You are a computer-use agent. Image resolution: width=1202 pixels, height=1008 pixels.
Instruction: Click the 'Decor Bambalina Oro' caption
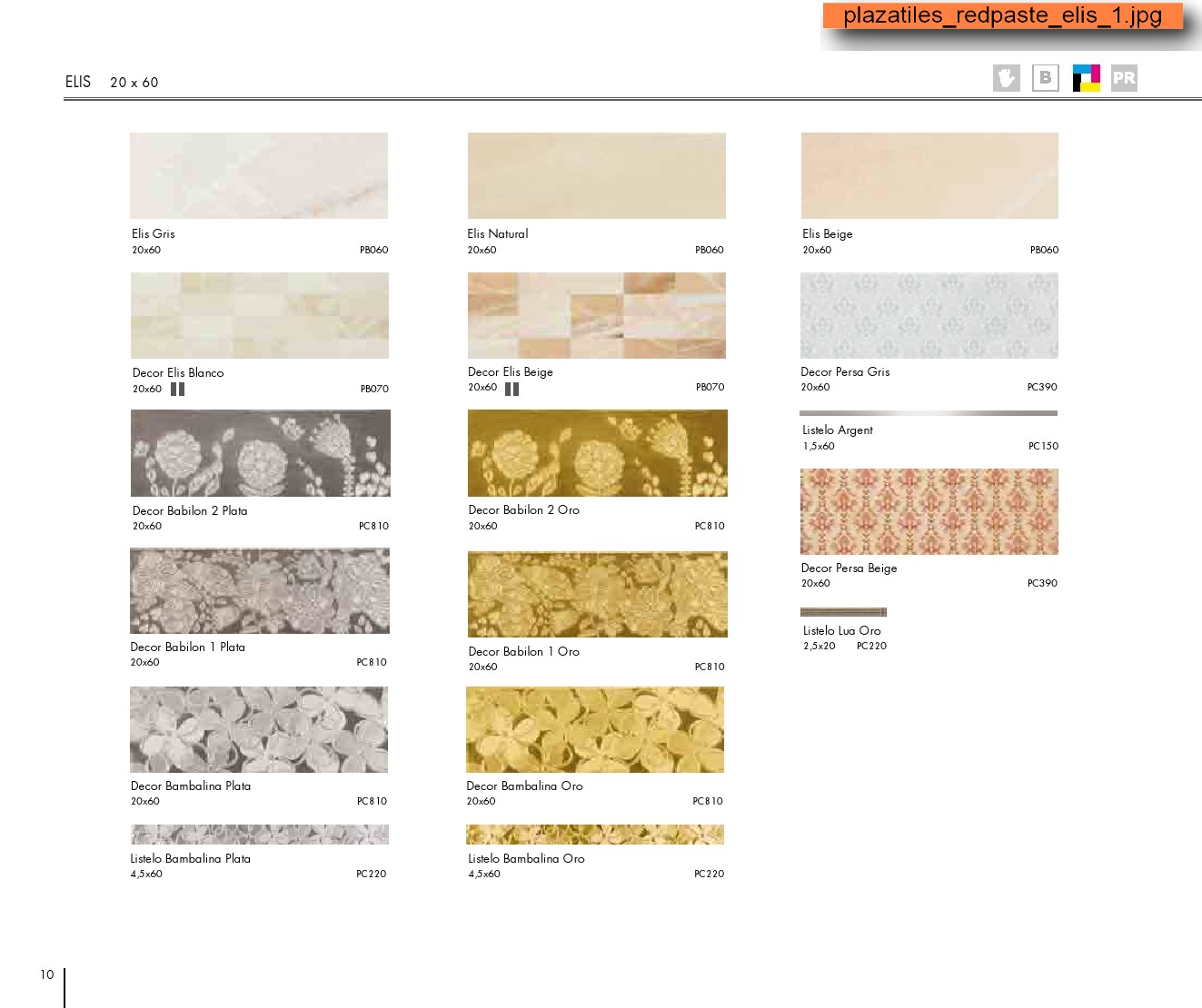tap(525, 786)
